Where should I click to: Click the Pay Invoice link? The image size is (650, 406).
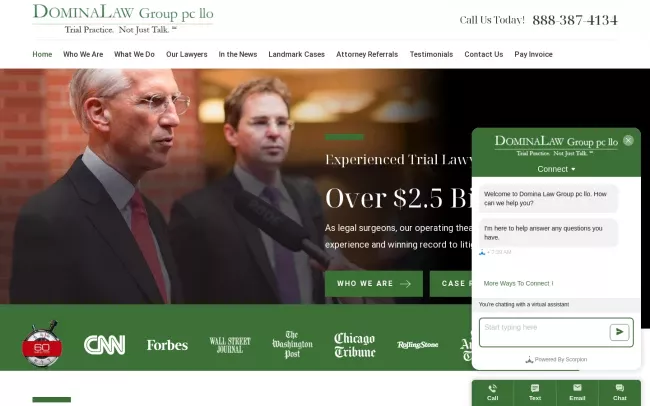(533, 54)
